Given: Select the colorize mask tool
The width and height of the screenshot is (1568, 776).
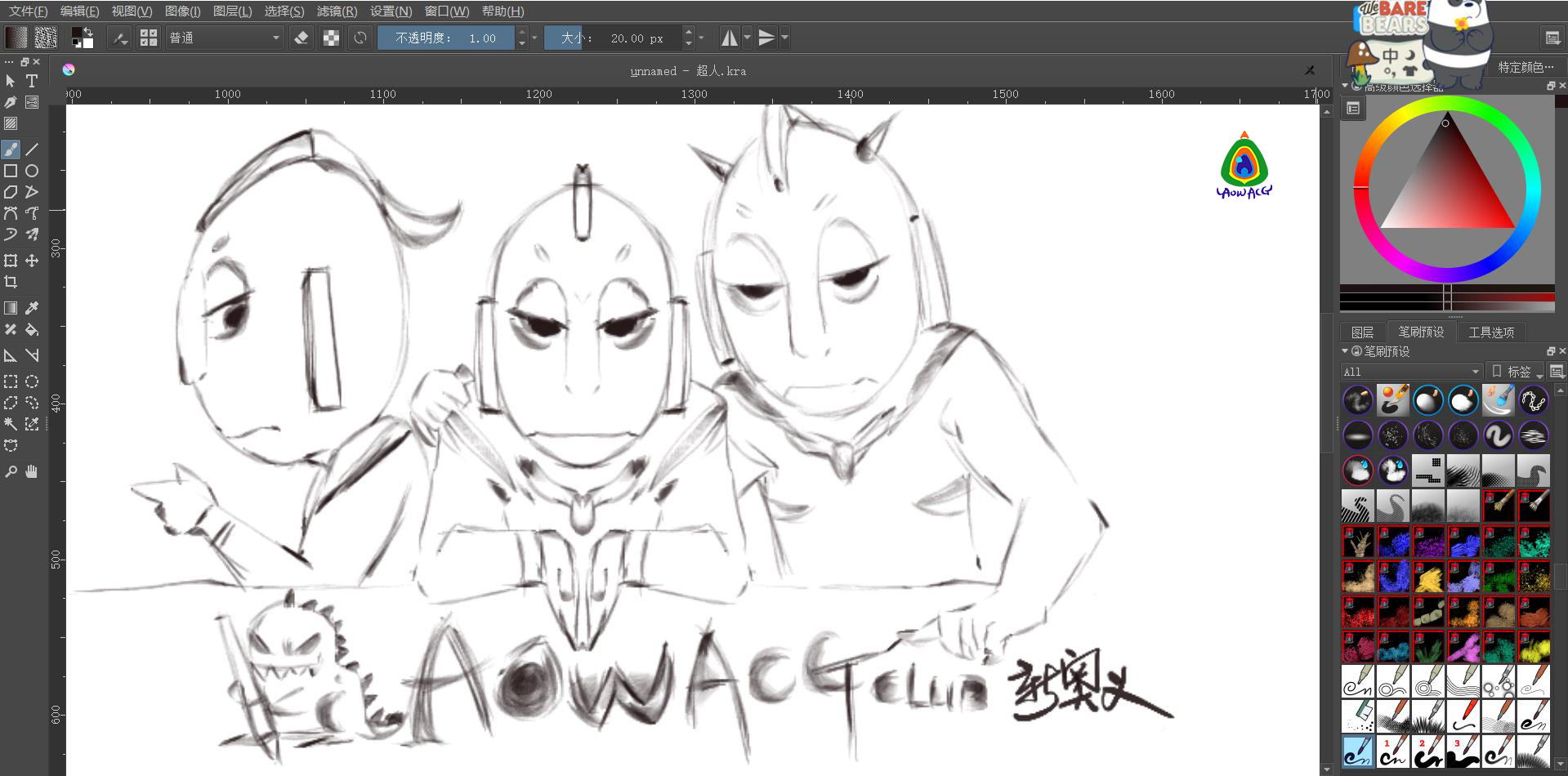Looking at the screenshot, I should (x=11, y=329).
